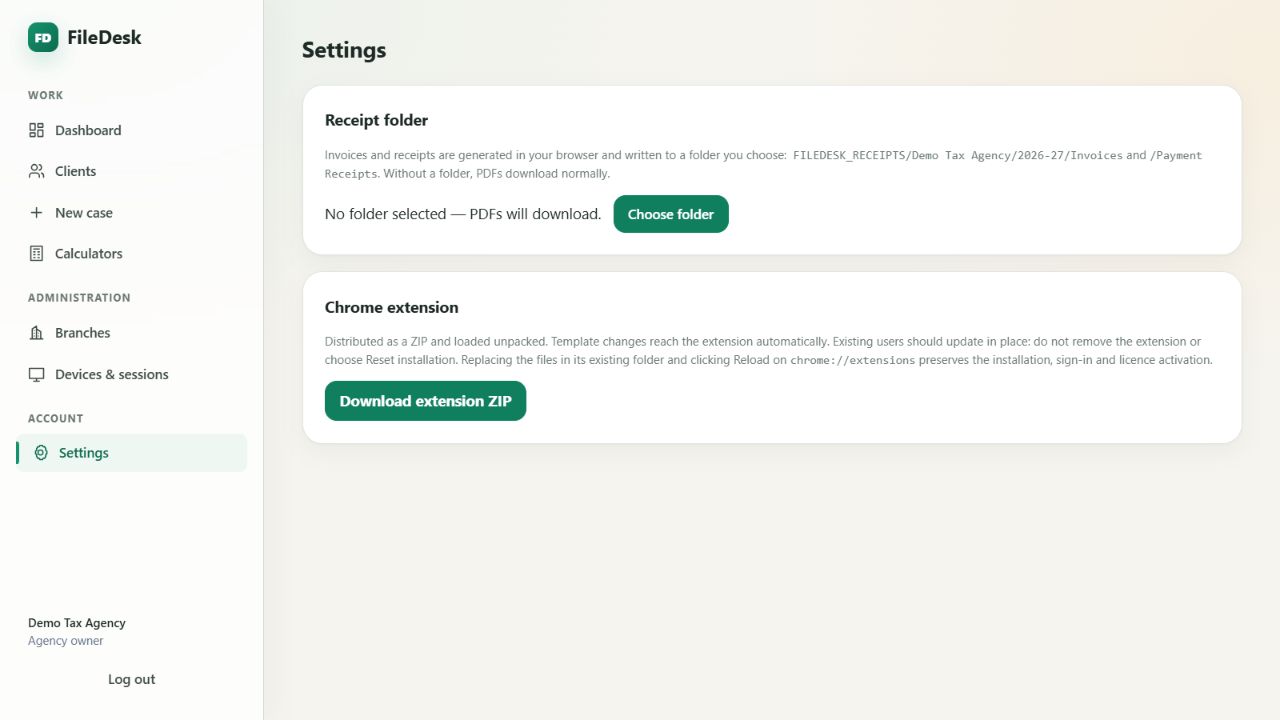Click the Settings page heading
Viewport: 1280px width, 720px height.
pos(344,50)
